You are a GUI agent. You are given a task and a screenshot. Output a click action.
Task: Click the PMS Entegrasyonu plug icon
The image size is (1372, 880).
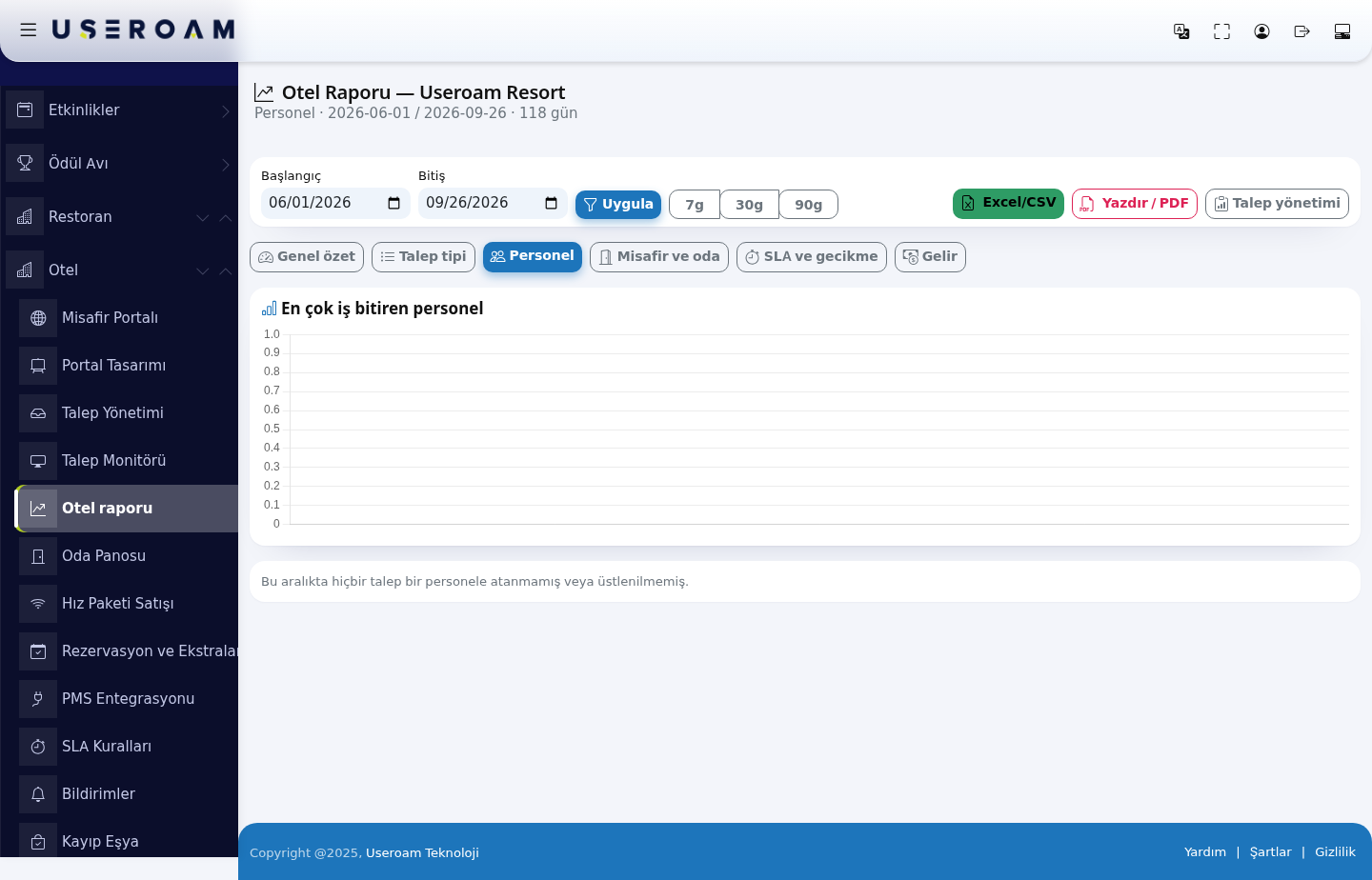(x=38, y=699)
